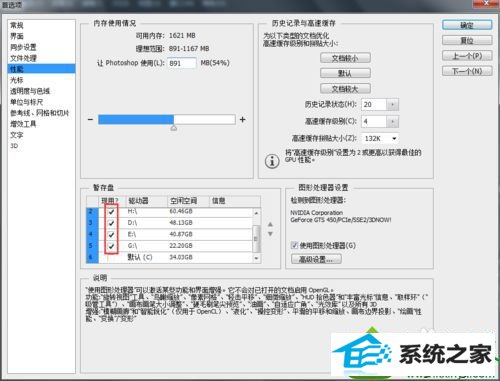Toggle the H:\ scratch disk checkbox
This screenshot has height=381, width=500.
pos(111,212)
